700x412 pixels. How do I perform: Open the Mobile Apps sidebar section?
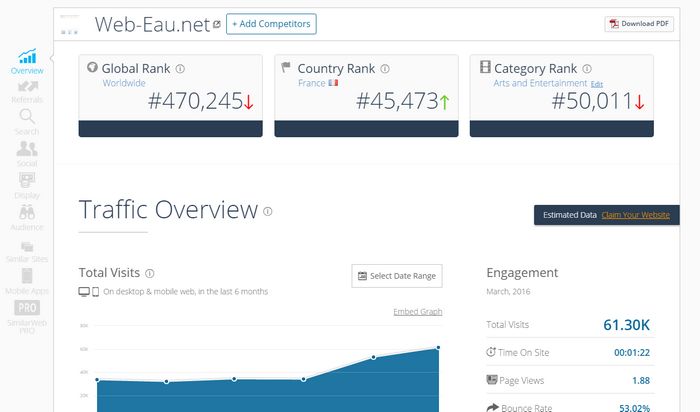(x=27, y=282)
